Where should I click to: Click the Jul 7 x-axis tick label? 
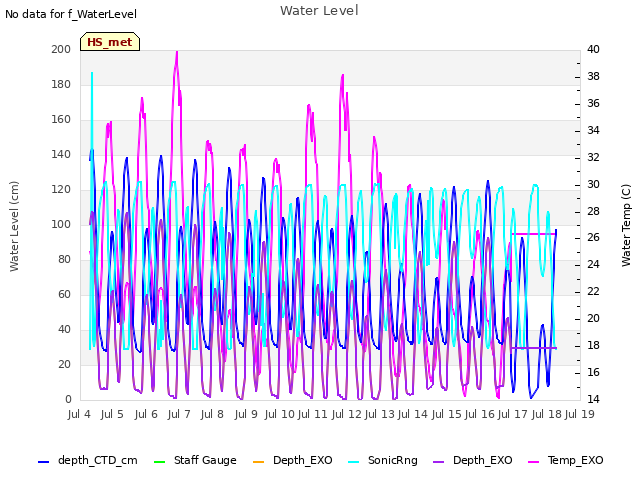click(x=179, y=414)
